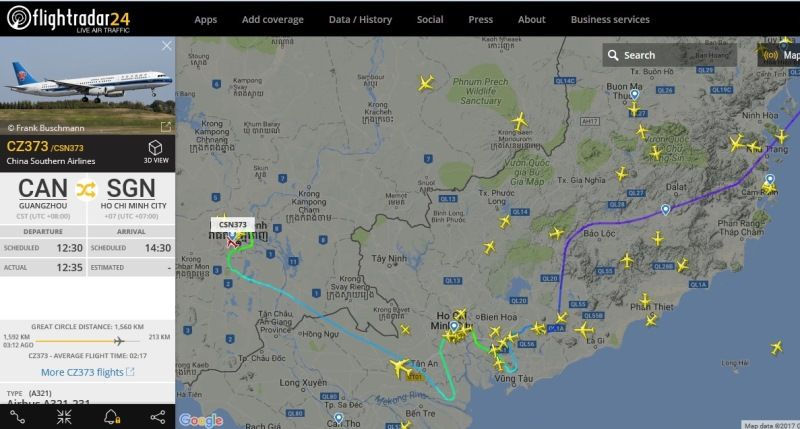This screenshot has width=800, height=429.
Task: Open the Business services menu
Action: [610, 19]
